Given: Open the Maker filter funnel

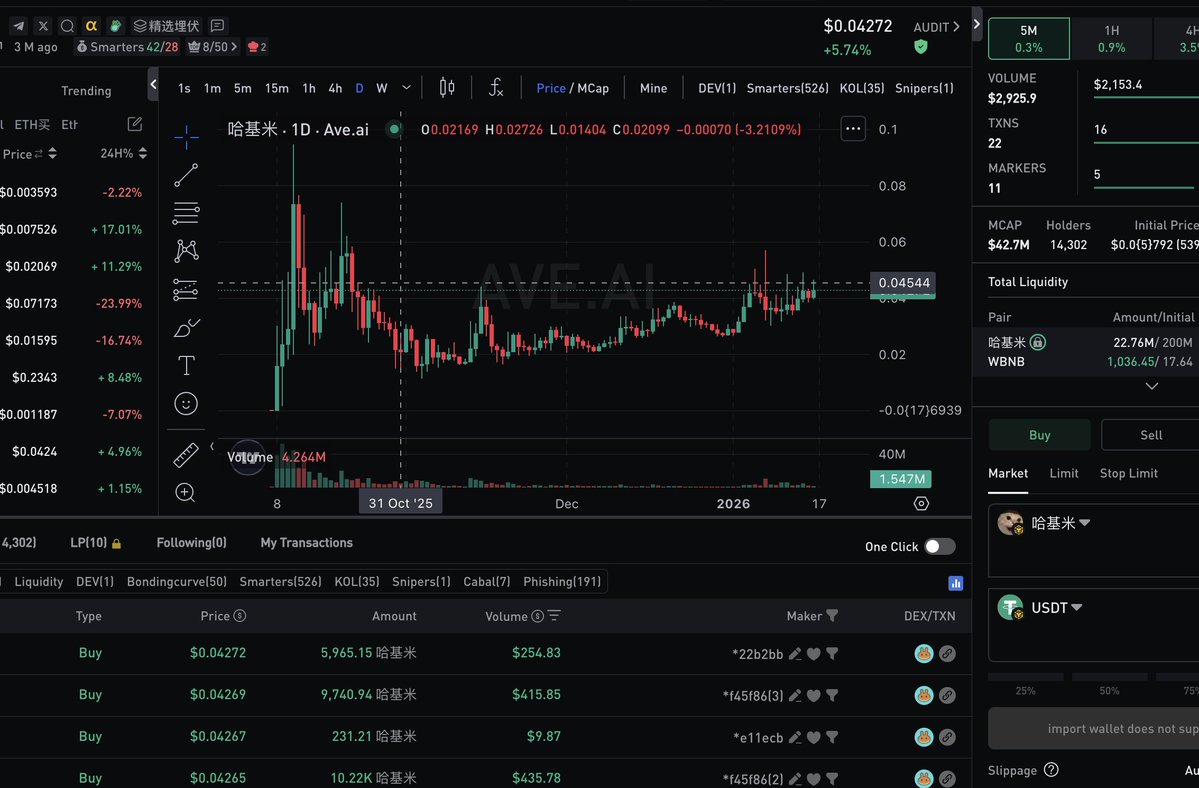Looking at the screenshot, I should (832, 616).
